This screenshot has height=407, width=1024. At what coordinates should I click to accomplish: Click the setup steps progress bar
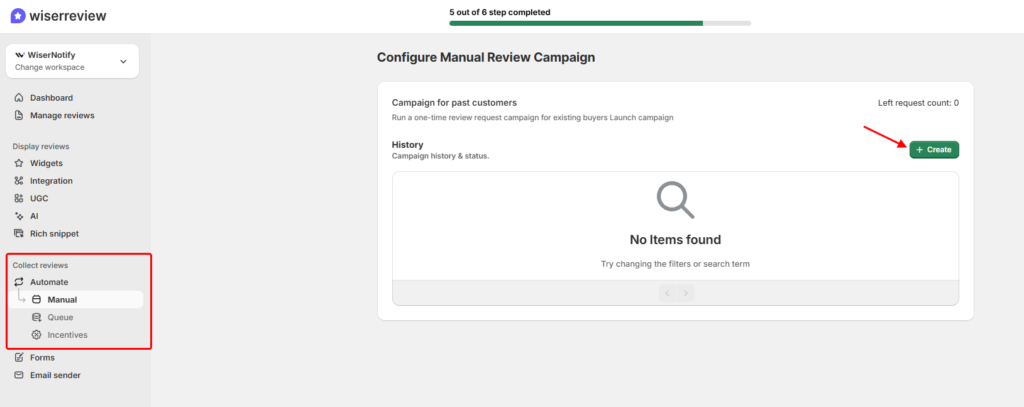pyautogui.click(x=600, y=22)
